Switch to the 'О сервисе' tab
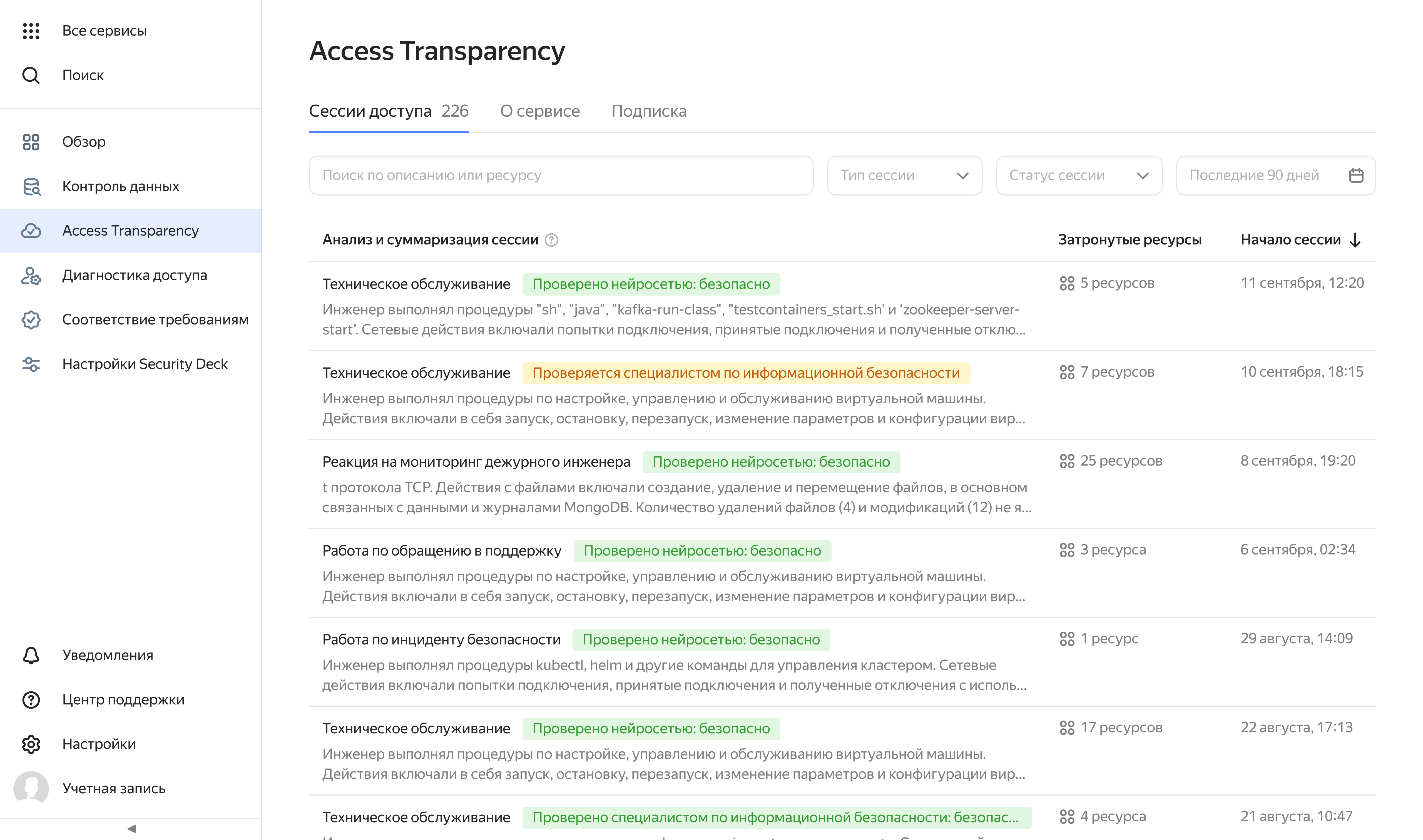This screenshot has width=1423, height=840. click(x=539, y=111)
